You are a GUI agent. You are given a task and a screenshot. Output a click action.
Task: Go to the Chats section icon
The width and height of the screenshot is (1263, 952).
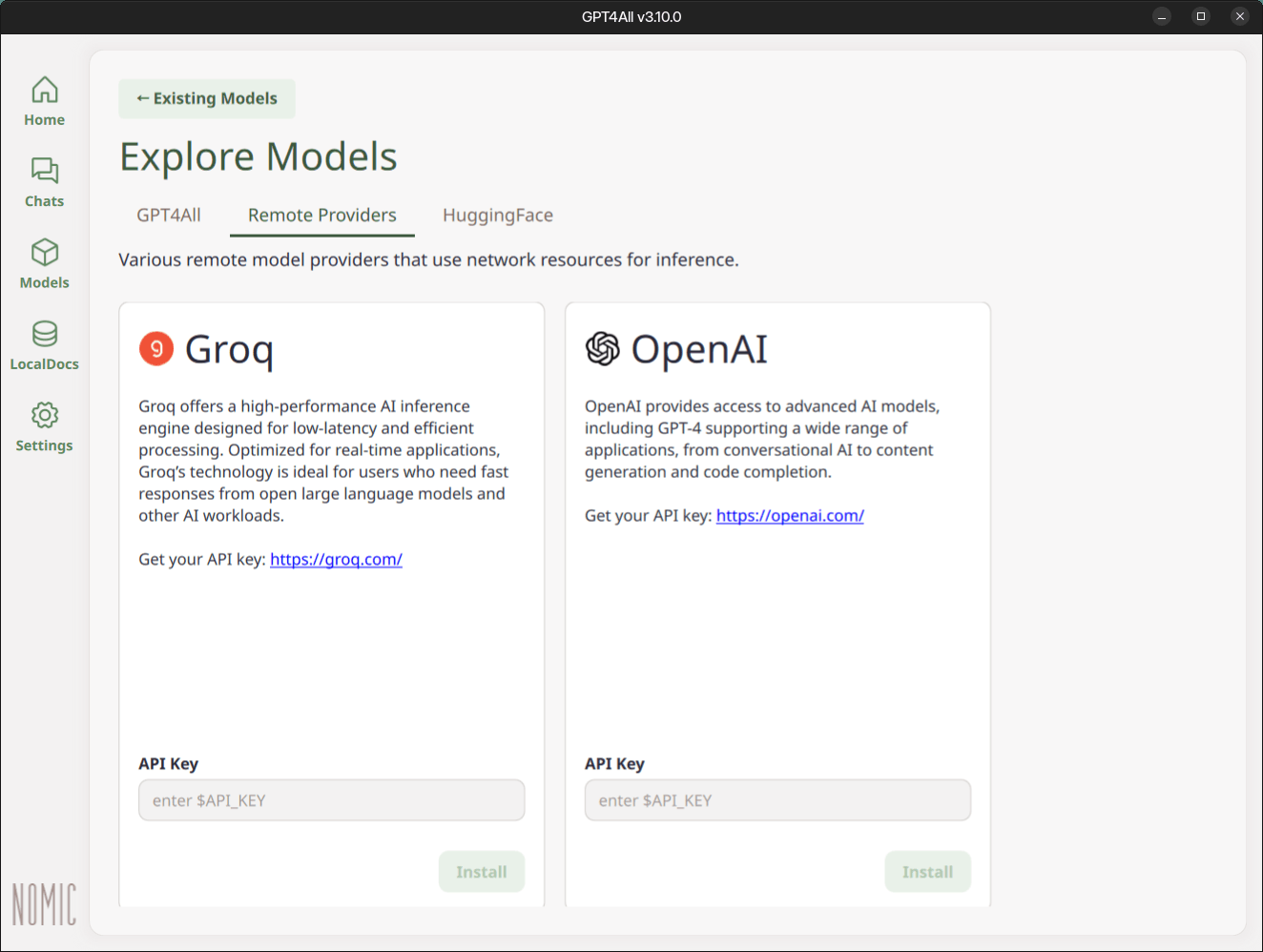click(x=45, y=172)
